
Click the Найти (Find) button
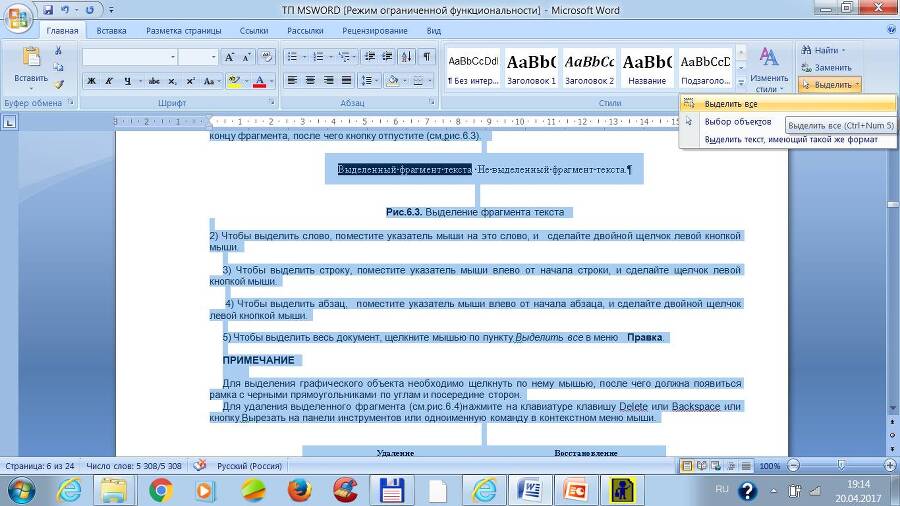(x=824, y=50)
